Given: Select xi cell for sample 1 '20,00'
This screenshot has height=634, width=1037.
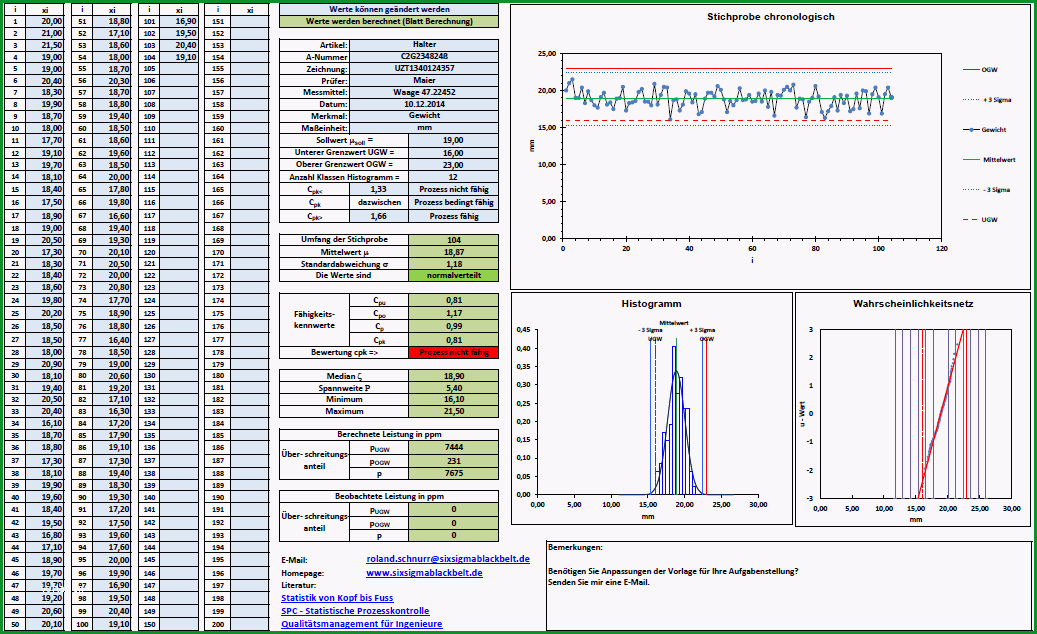Looking at the screenshot, I should (46, 21).
